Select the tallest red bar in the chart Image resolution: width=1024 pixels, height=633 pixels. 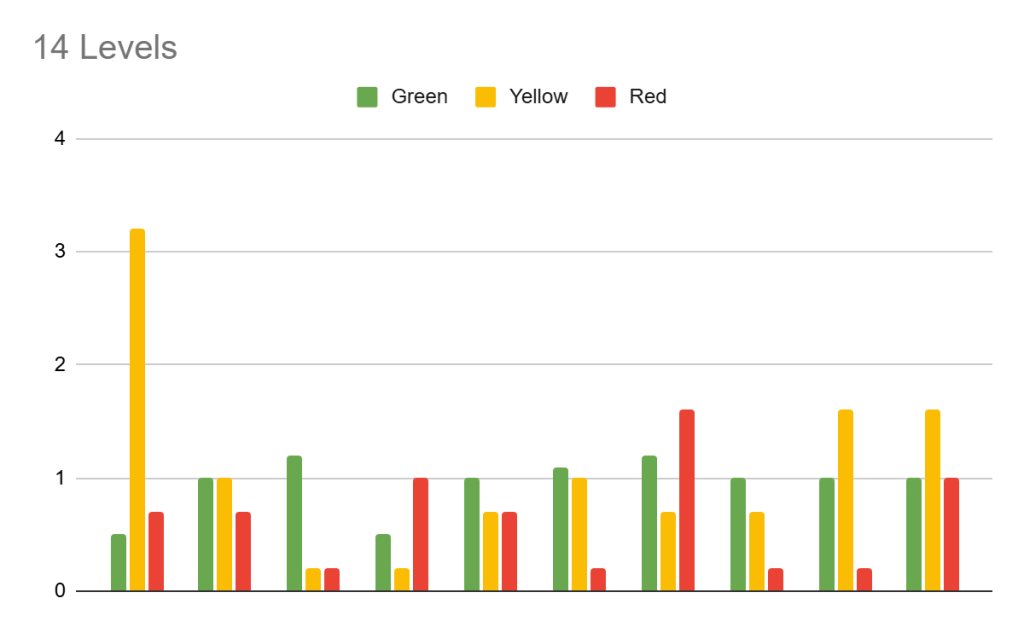(686, 500)
